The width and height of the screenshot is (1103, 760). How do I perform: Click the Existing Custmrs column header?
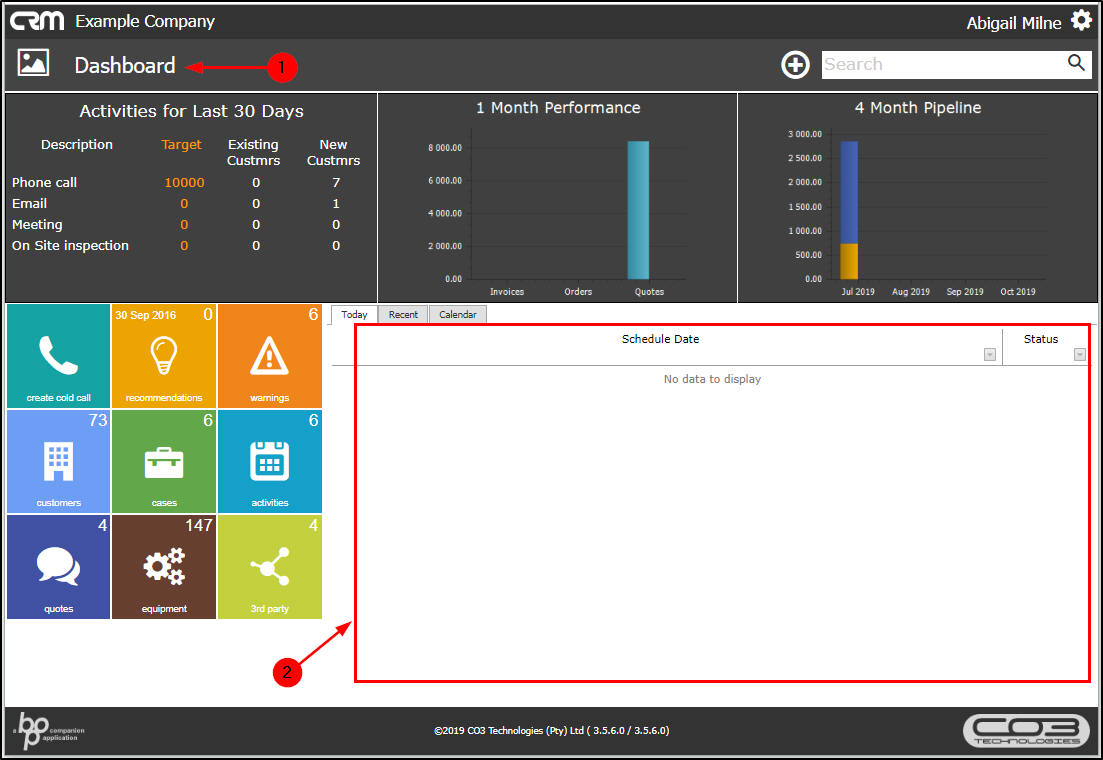253,153
